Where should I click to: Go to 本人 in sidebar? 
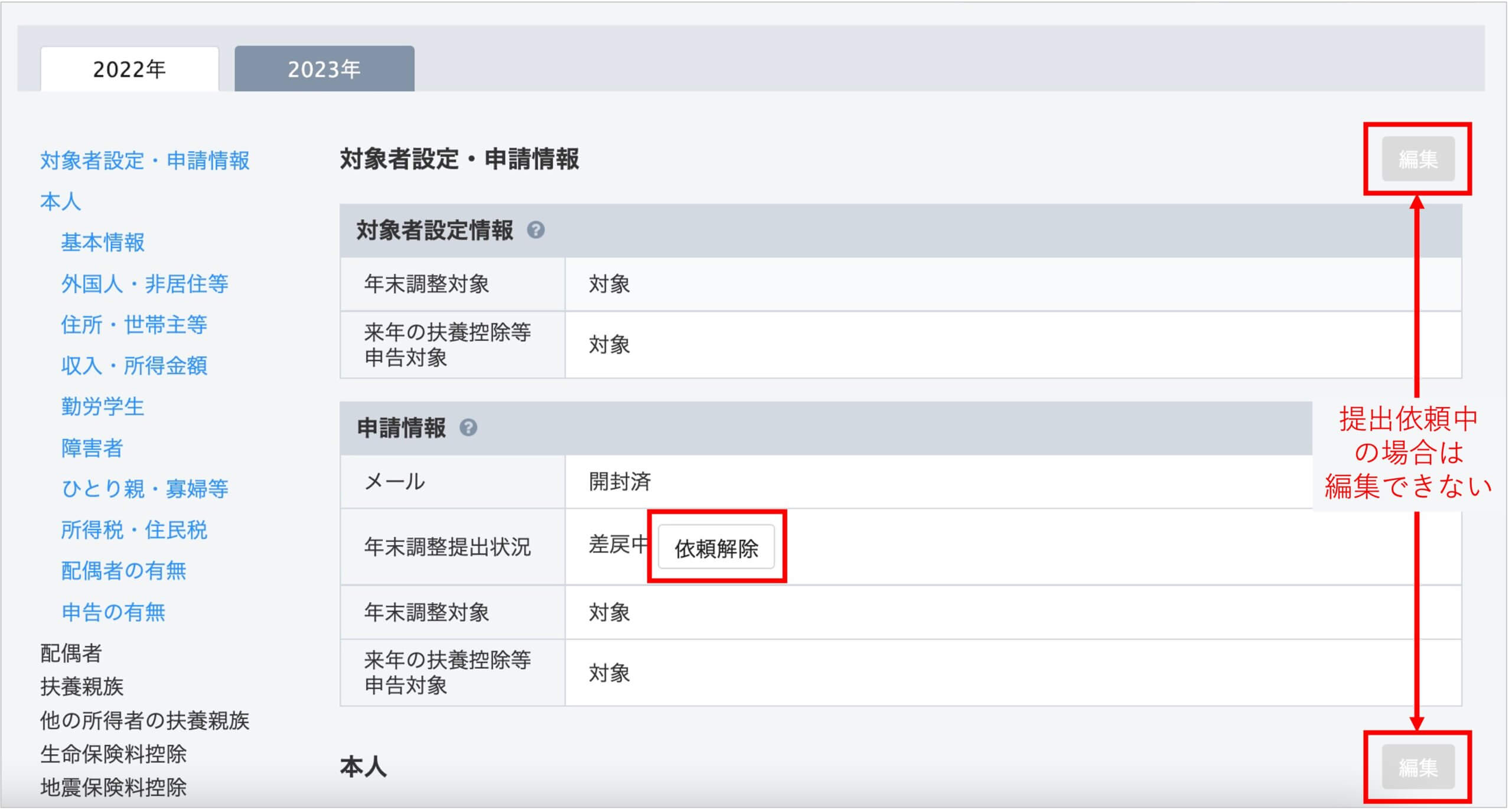click(x=60, y=202)
